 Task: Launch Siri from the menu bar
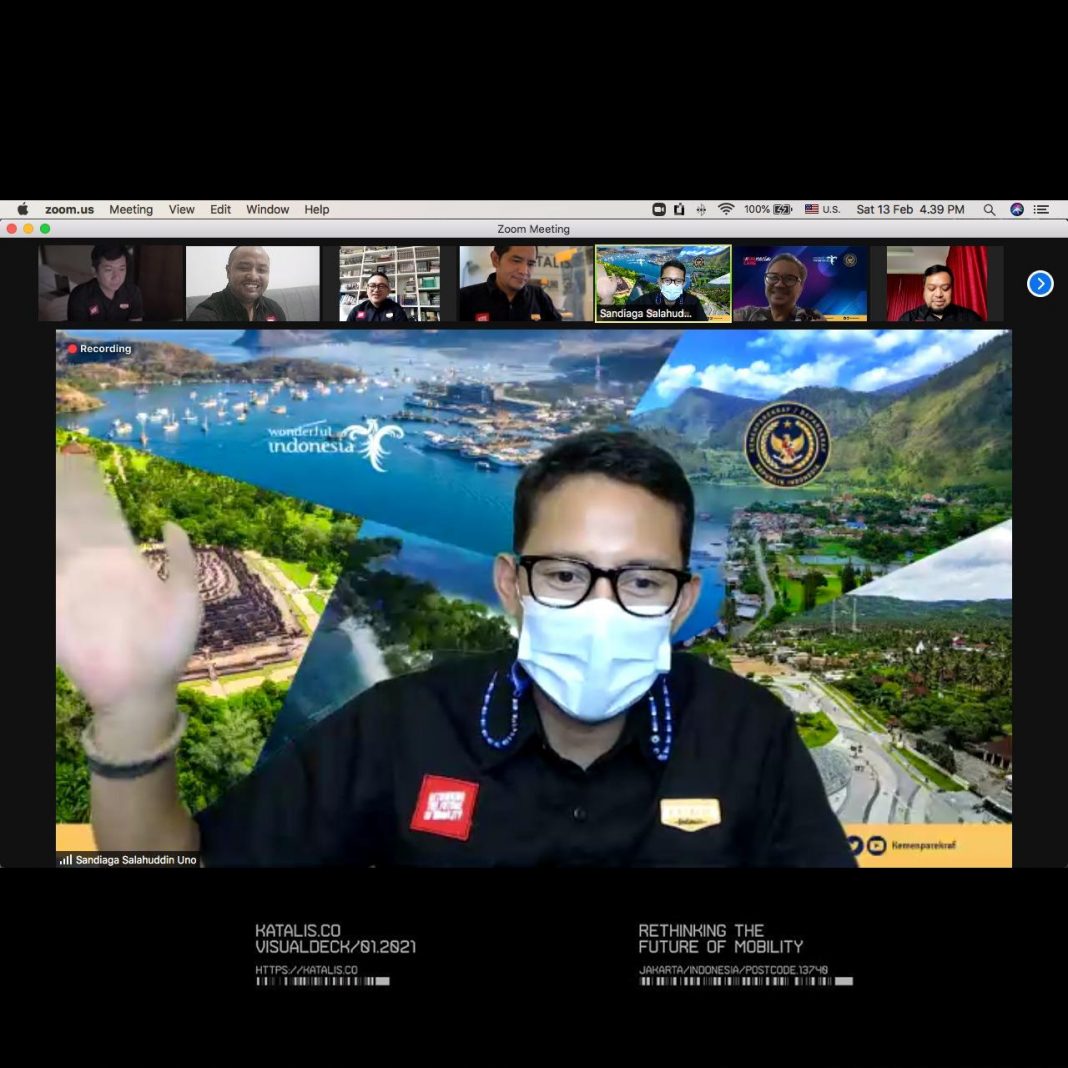tap(1017, 209)
